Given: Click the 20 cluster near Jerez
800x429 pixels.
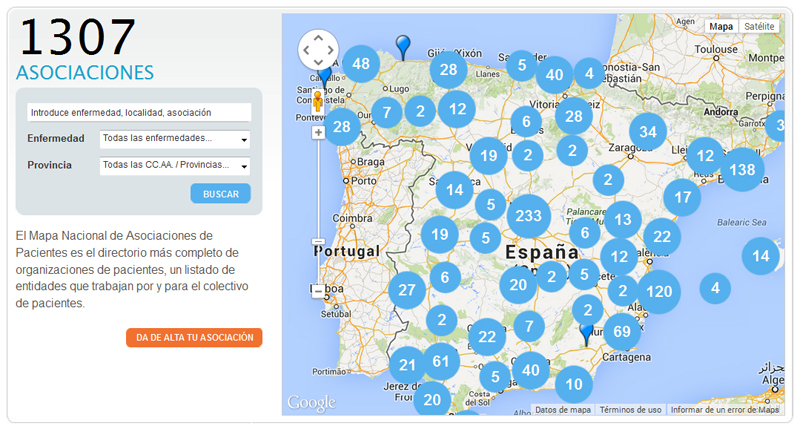Looking at the screenshot, I should (x=432, y=399).
